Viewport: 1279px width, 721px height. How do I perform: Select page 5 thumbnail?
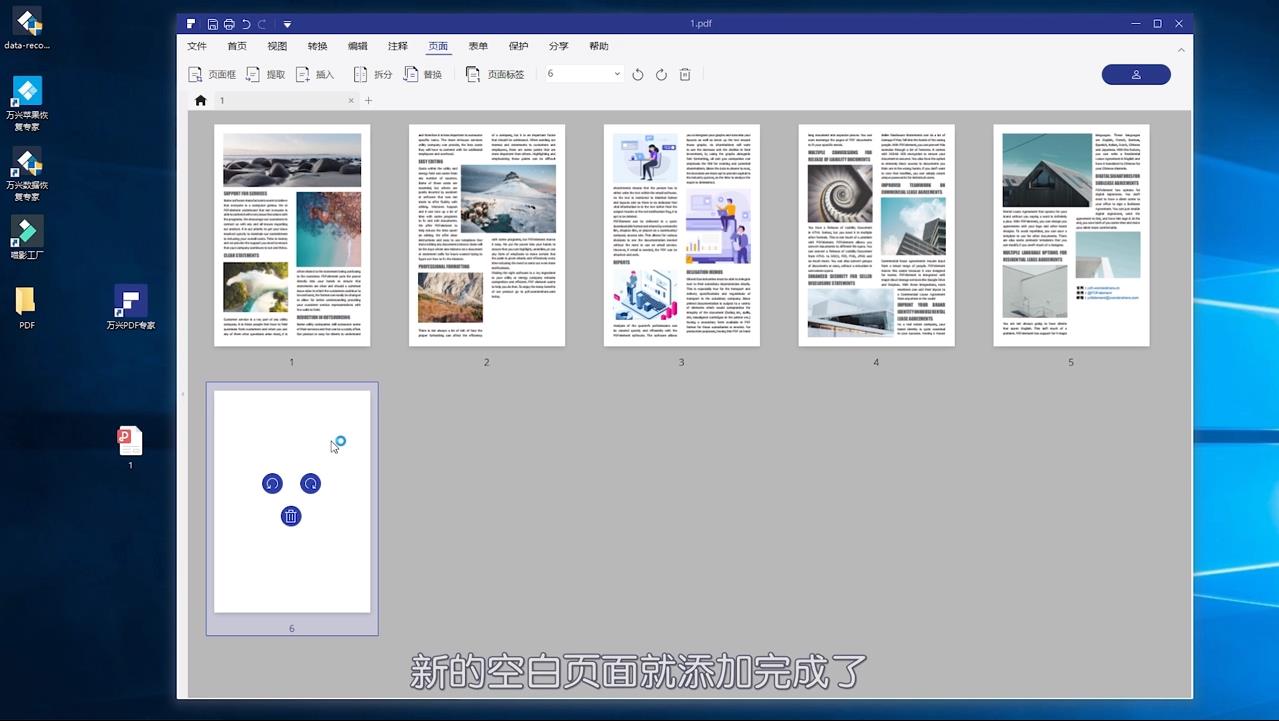pos(1071,235)
